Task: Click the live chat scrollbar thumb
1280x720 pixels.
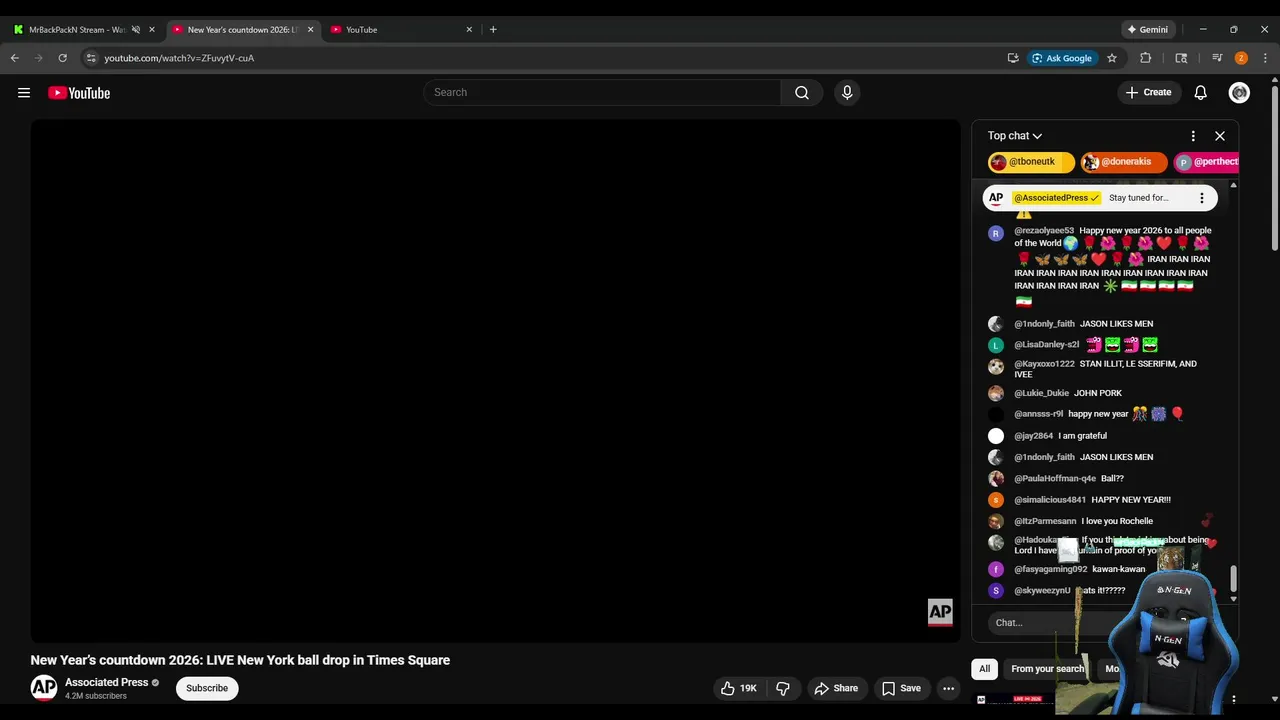Action: [x=1233, y=578]
